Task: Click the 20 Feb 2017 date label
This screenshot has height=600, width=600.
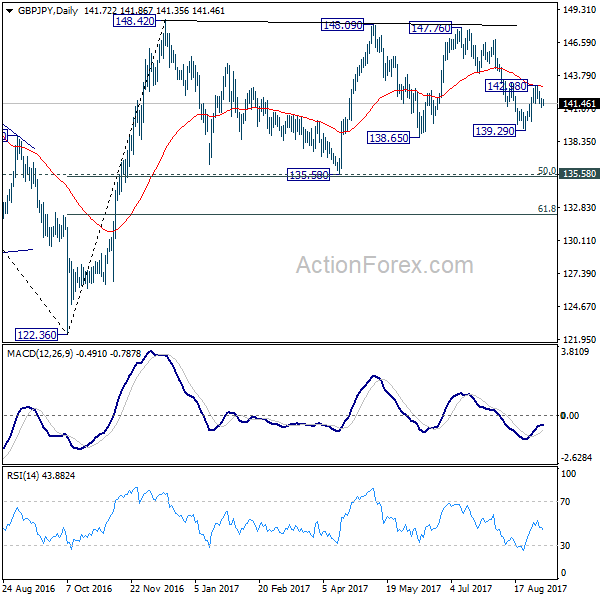Action: 284,589
